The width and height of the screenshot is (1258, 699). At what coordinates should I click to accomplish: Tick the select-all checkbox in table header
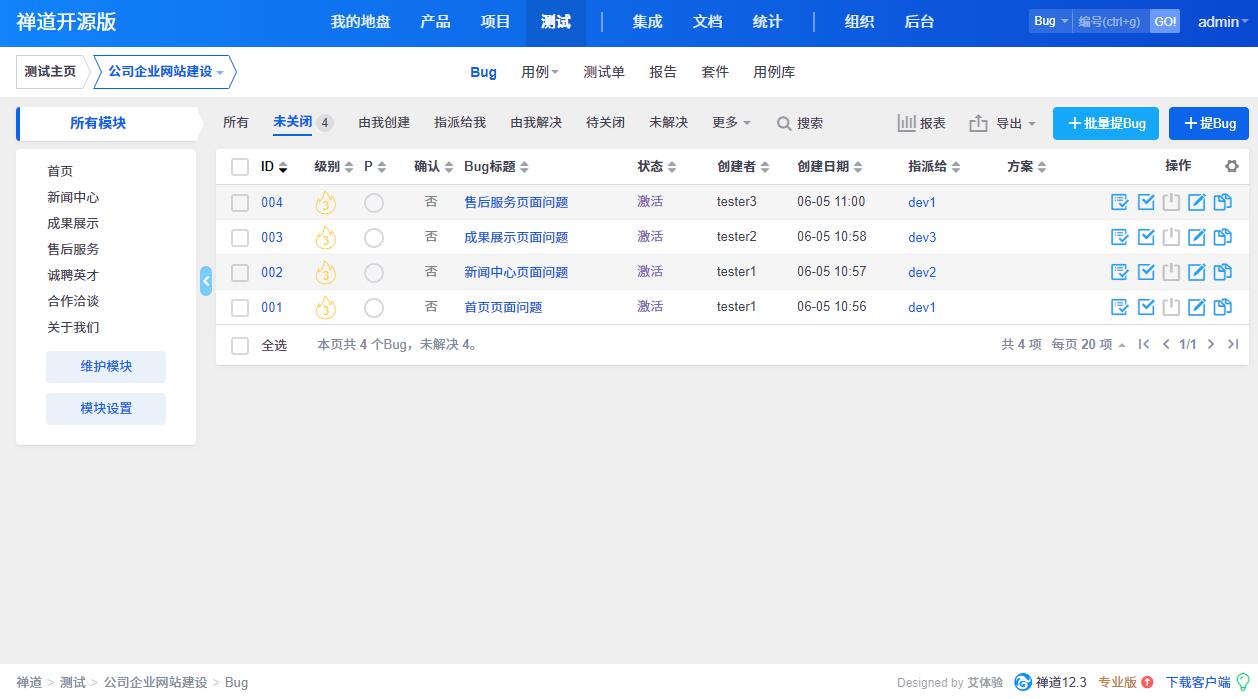(x=240, y=167)
